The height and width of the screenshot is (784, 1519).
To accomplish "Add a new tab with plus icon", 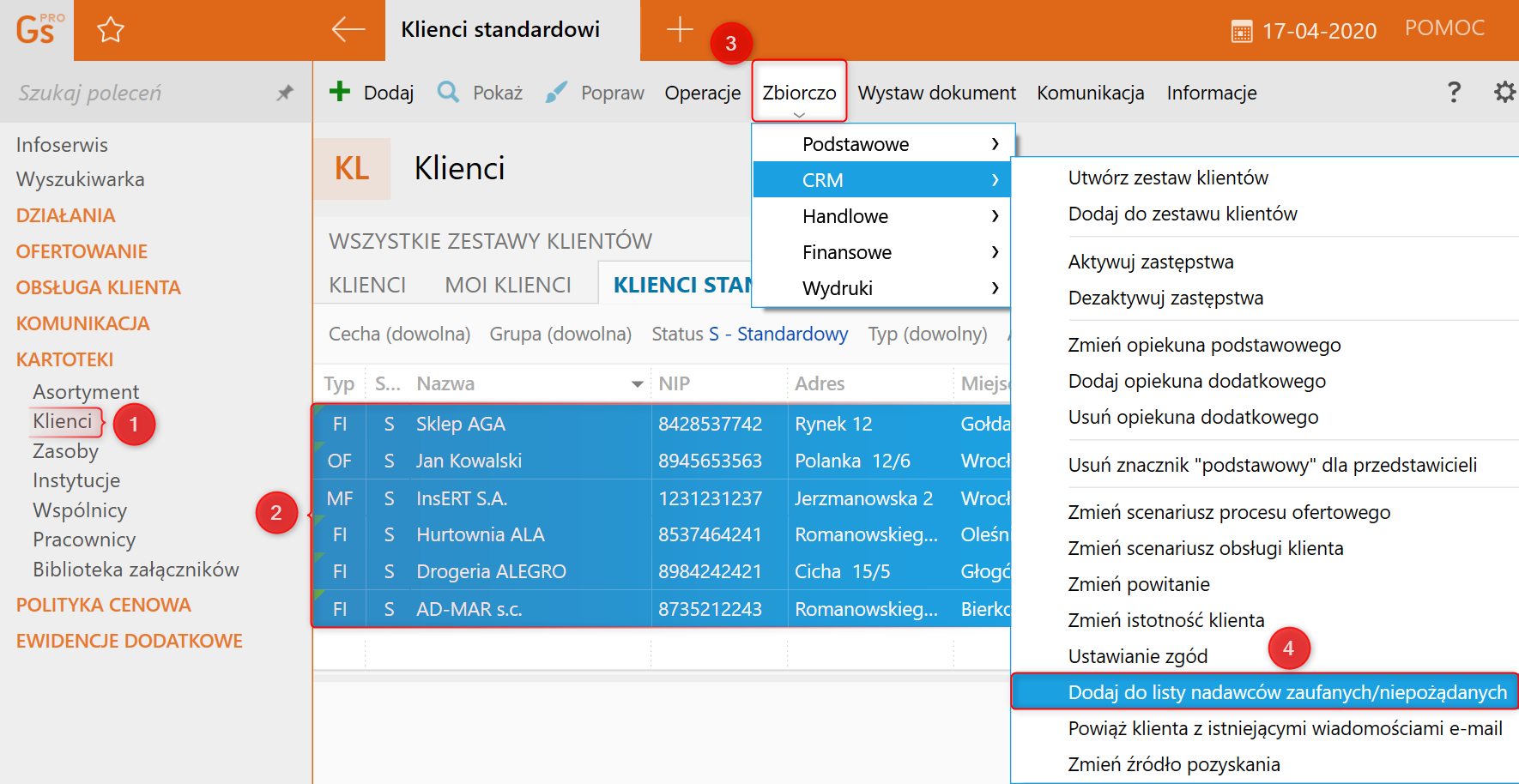I will (x=680, y=29).
